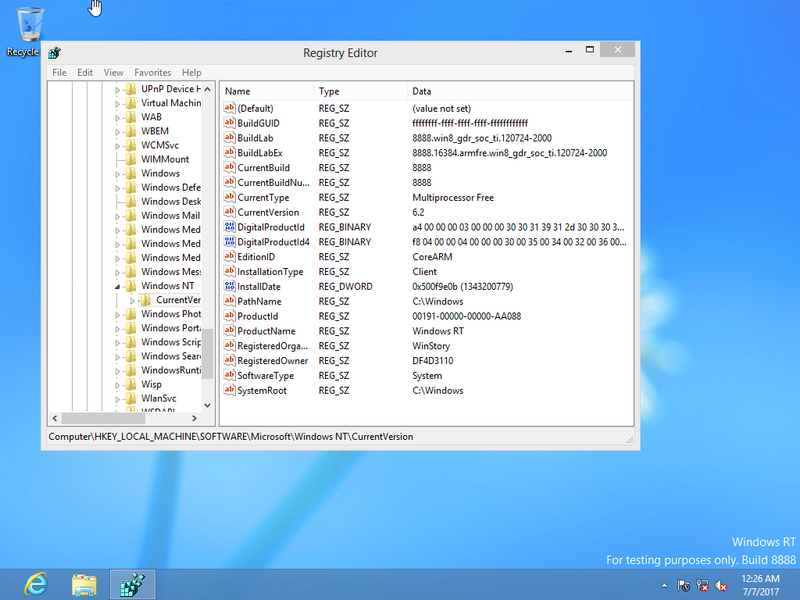Expand the UPnP Device Host key
This screenshot has height=600, width=800.
(117, 89)
